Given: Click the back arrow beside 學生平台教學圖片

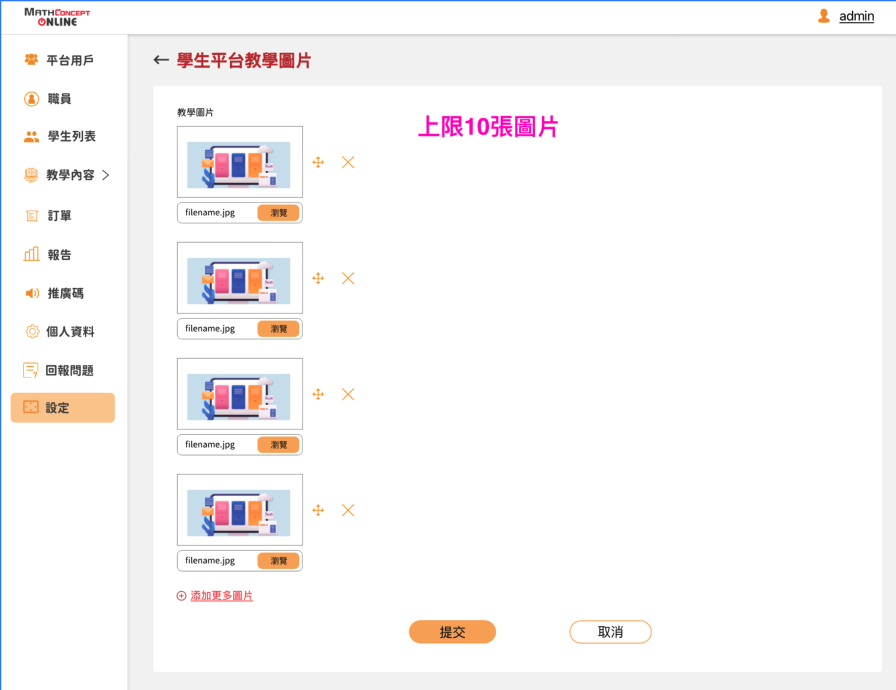Looking at the screenshot, I should tap(161, 60).
